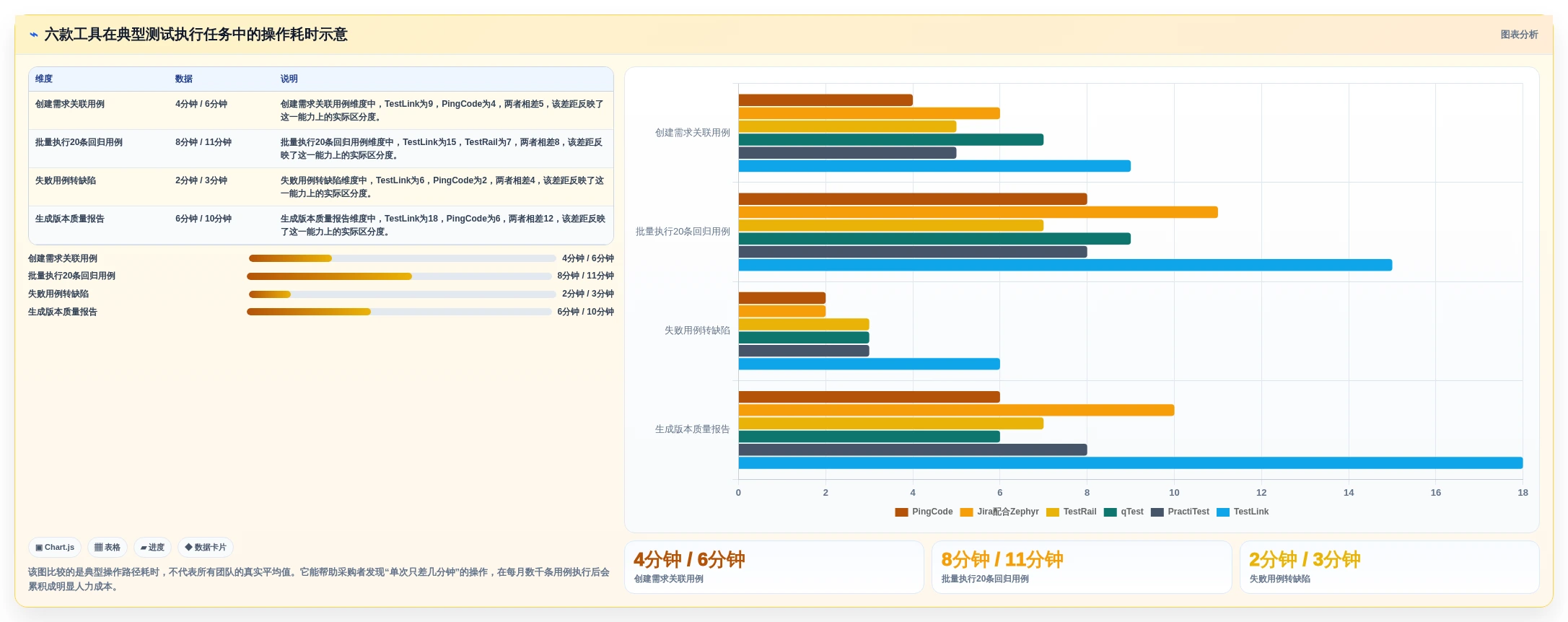Click progress value 8分钟 / 11分钟 at right
The width and height of the screenshot is (1568, 622).
point(585,276)
